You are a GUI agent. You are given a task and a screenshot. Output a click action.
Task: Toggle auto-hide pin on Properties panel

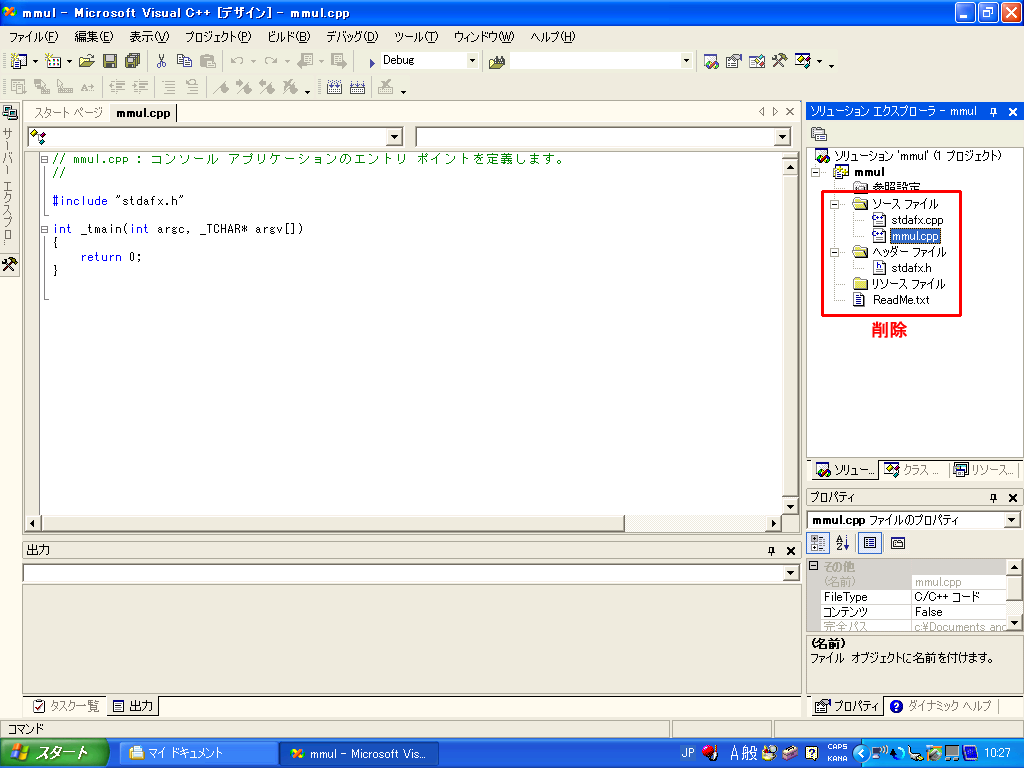(993, 498)
